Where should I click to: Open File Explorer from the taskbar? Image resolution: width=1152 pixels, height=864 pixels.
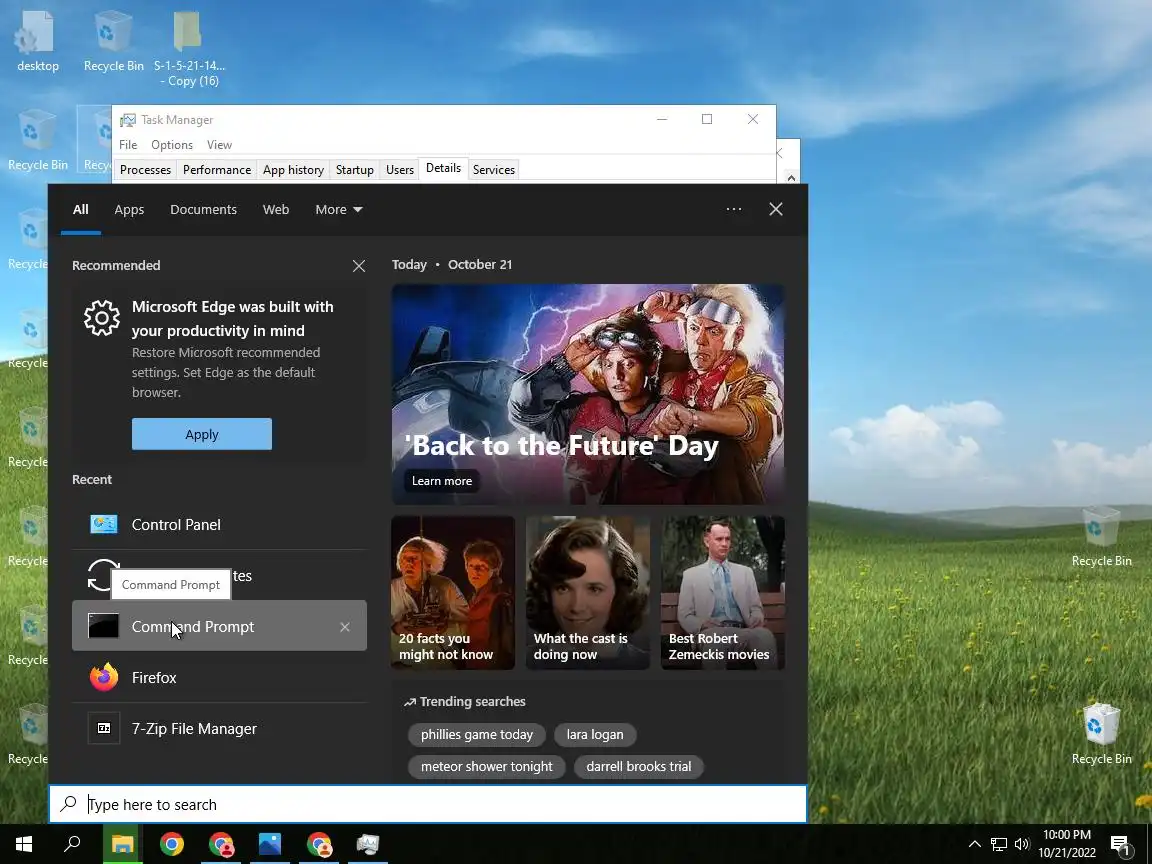[122, 844]
